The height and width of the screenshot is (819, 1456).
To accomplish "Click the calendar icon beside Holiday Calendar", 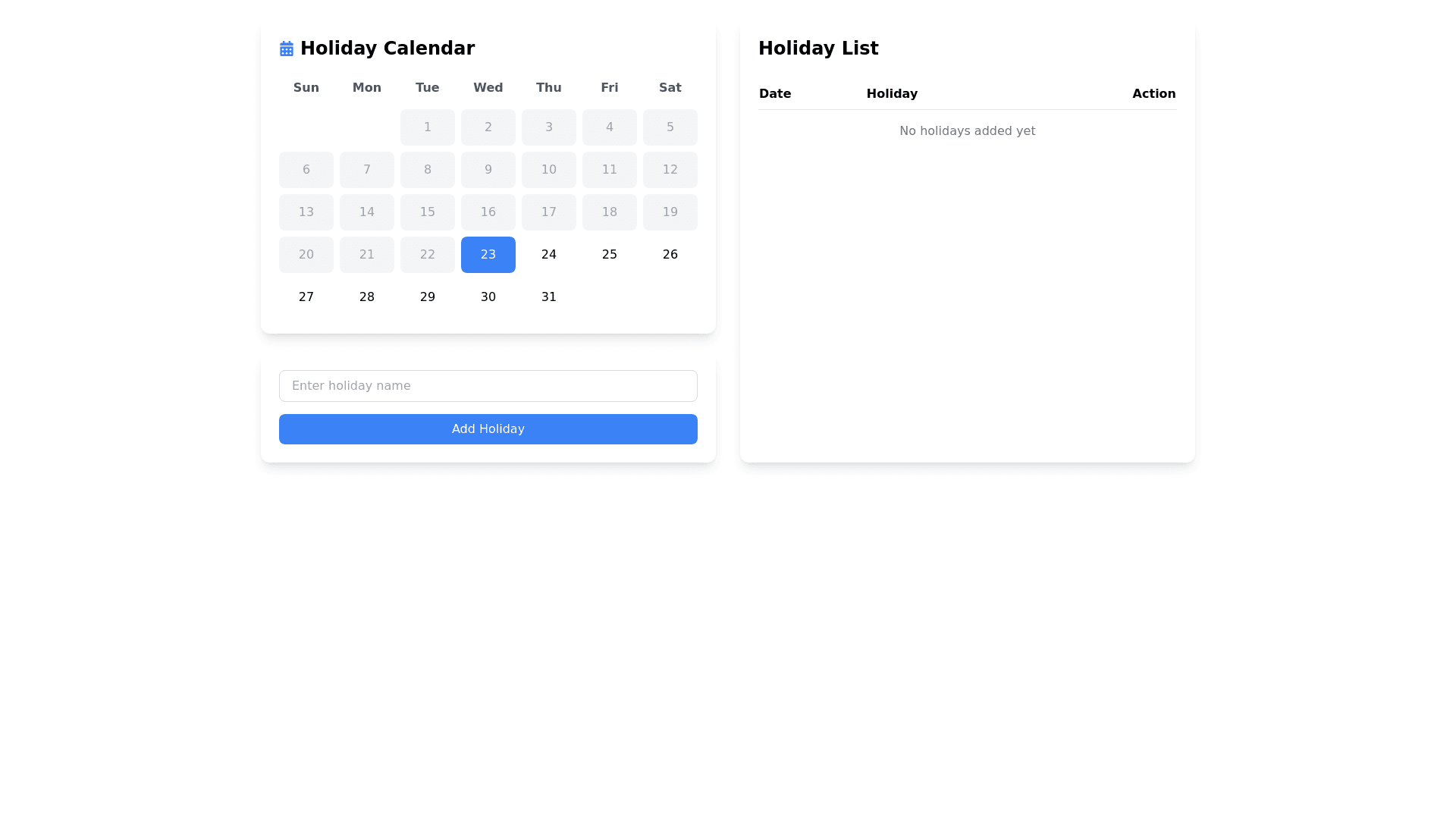I will pyautogui.click(x=287, y=49).
